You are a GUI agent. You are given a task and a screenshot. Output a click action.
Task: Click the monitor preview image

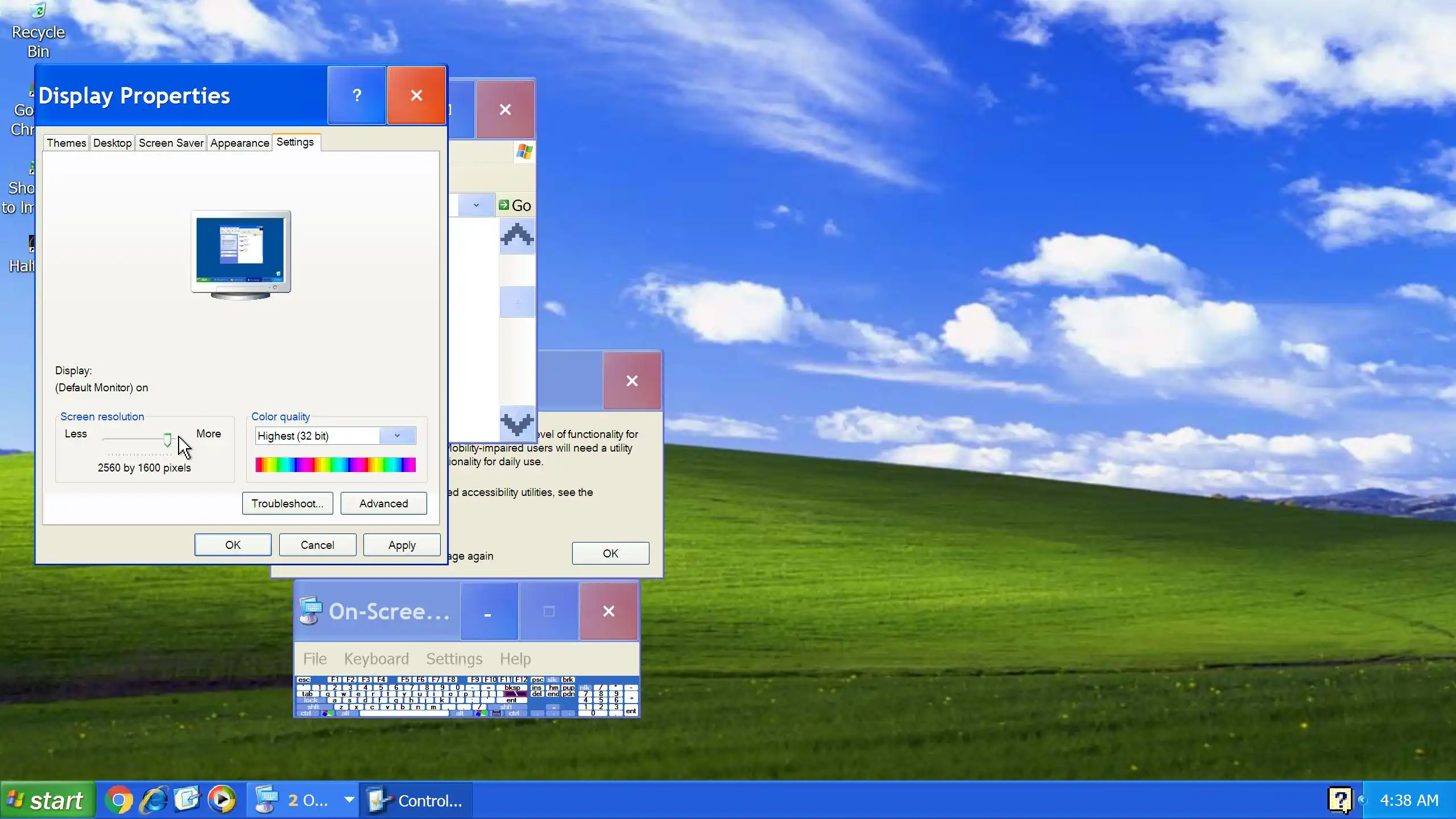[x=241, y=254]
